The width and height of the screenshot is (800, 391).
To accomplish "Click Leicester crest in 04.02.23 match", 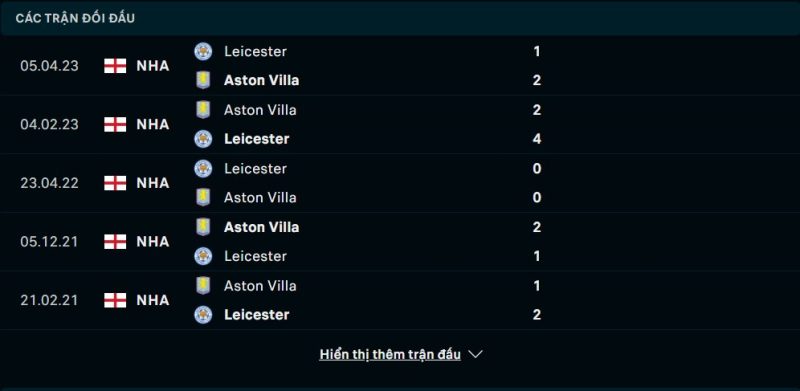I will pos(203,139).
